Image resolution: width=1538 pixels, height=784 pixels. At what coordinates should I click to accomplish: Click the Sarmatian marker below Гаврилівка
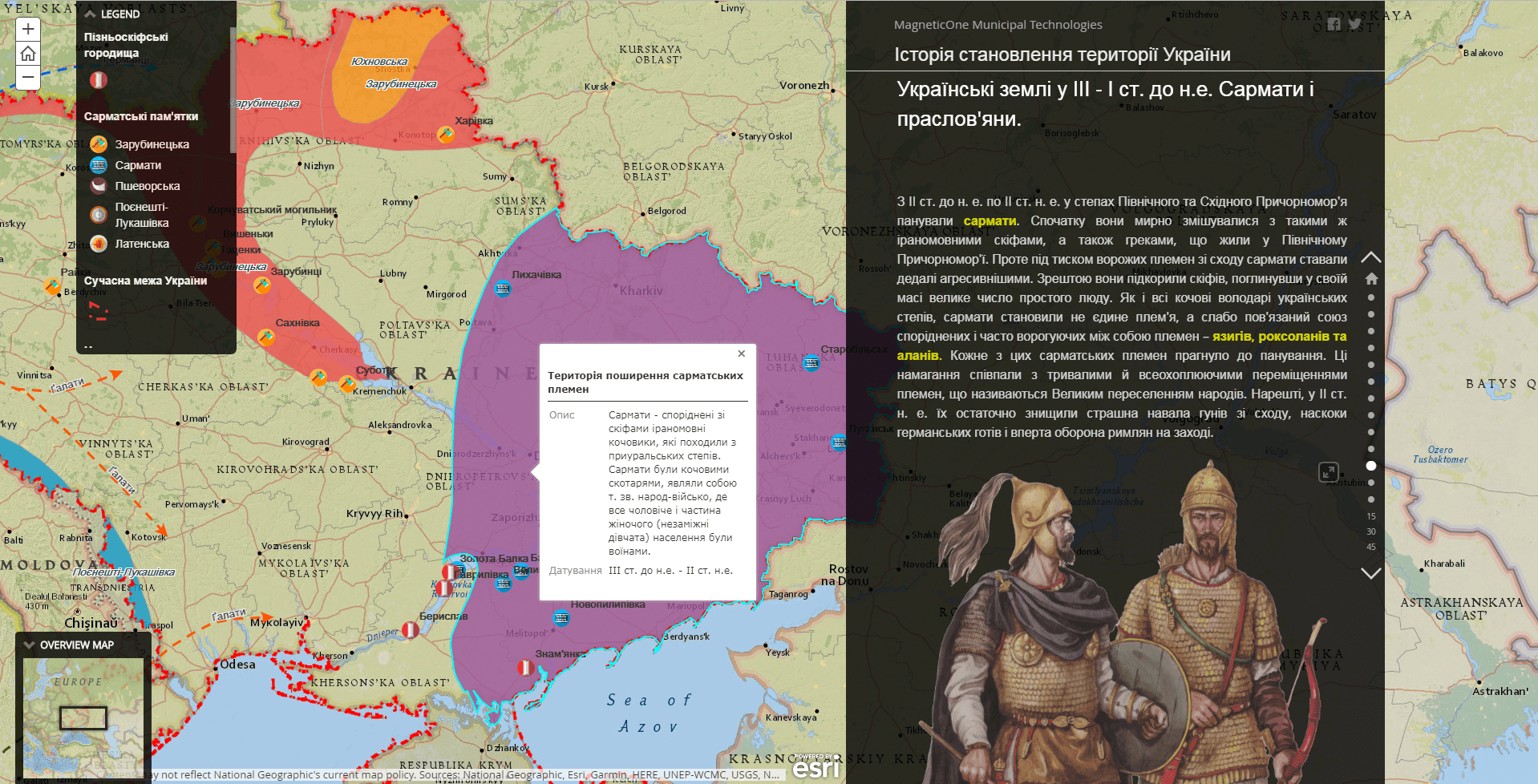click(x=504, y=584)
